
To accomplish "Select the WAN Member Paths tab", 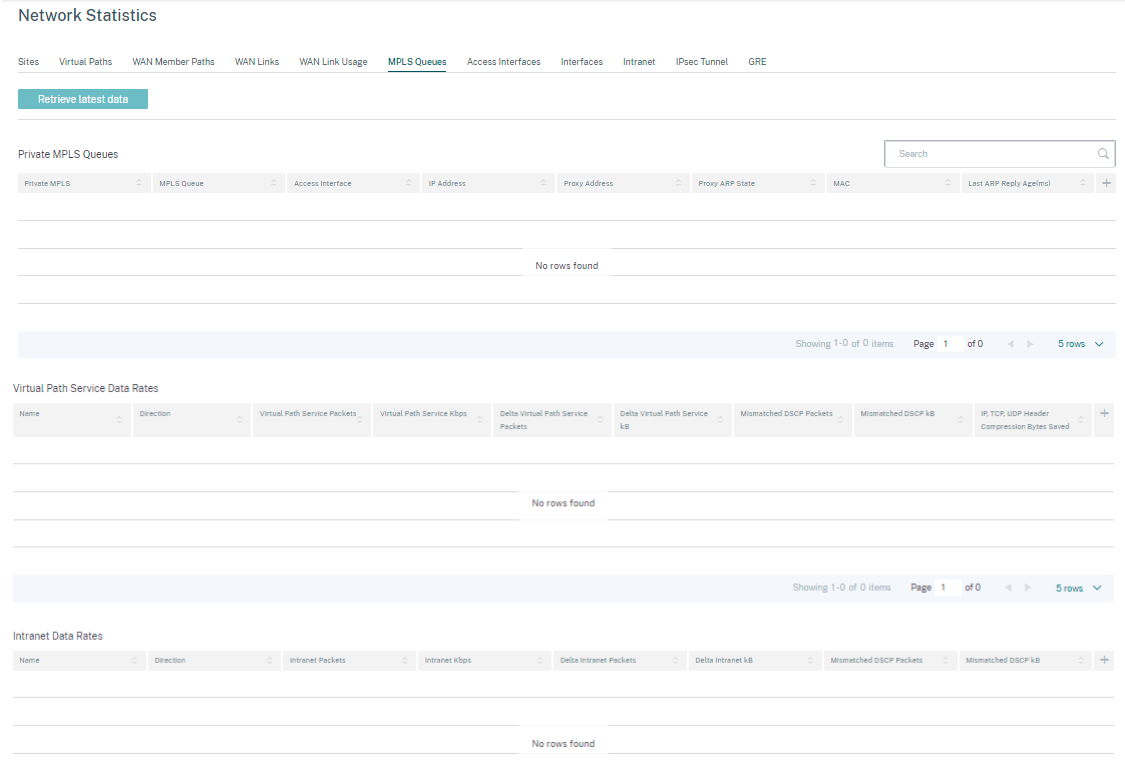I will 174,62.
